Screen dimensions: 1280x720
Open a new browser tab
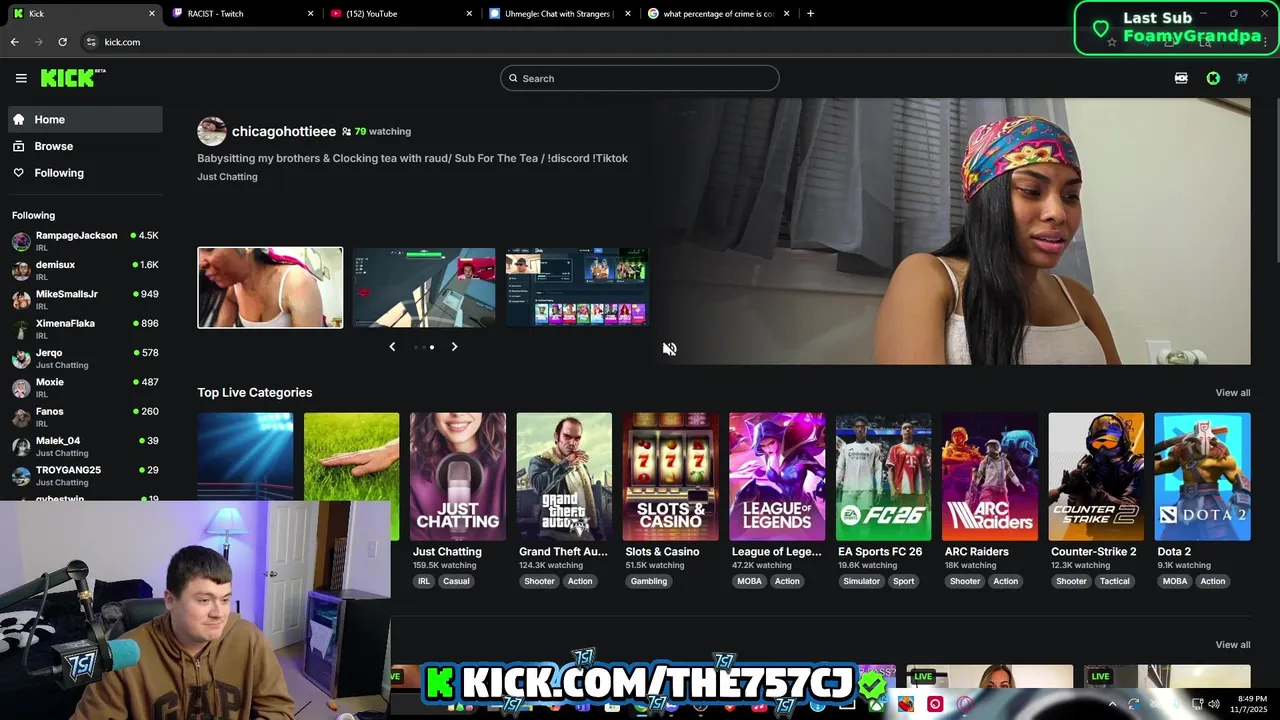[x=810, y=14]
